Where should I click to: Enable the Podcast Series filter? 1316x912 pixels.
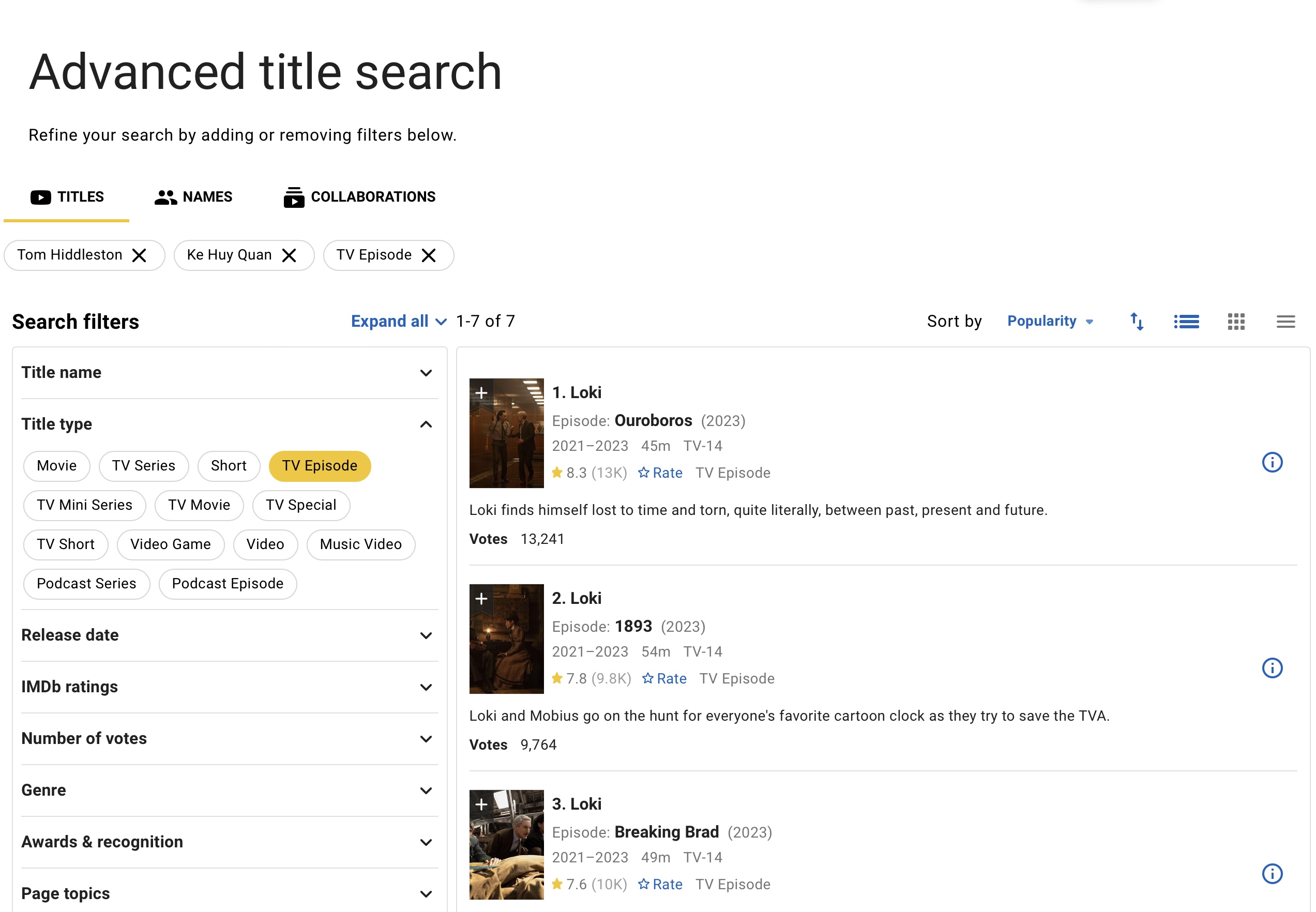point(86,583)
